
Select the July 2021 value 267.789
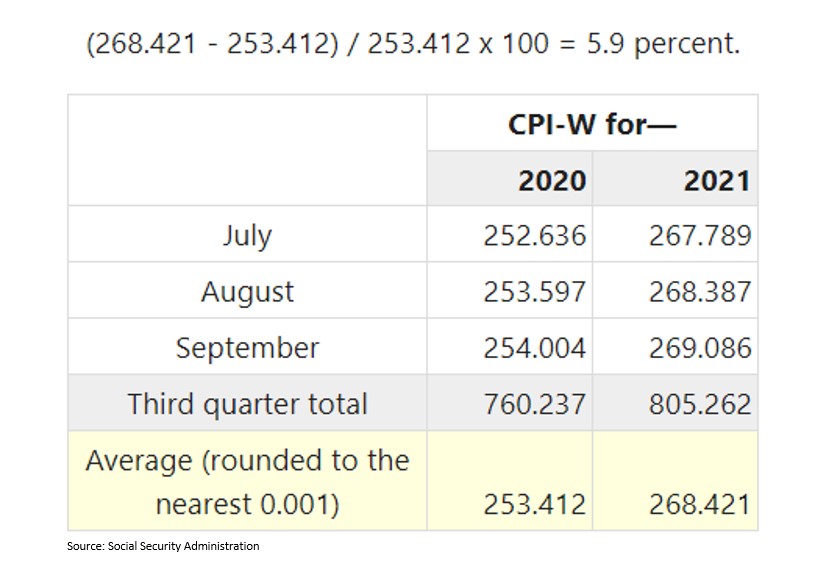click(700, 235)
